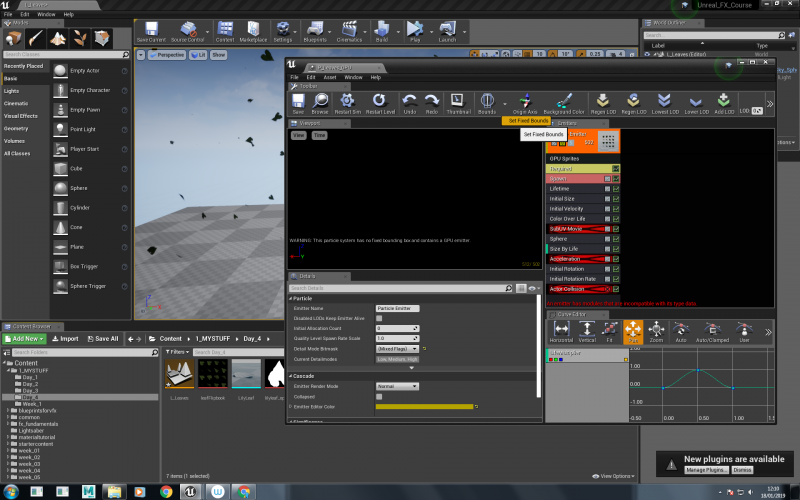
Task: Open the Detail Mode Bitmask dropdown
Action: coord(397,349)
